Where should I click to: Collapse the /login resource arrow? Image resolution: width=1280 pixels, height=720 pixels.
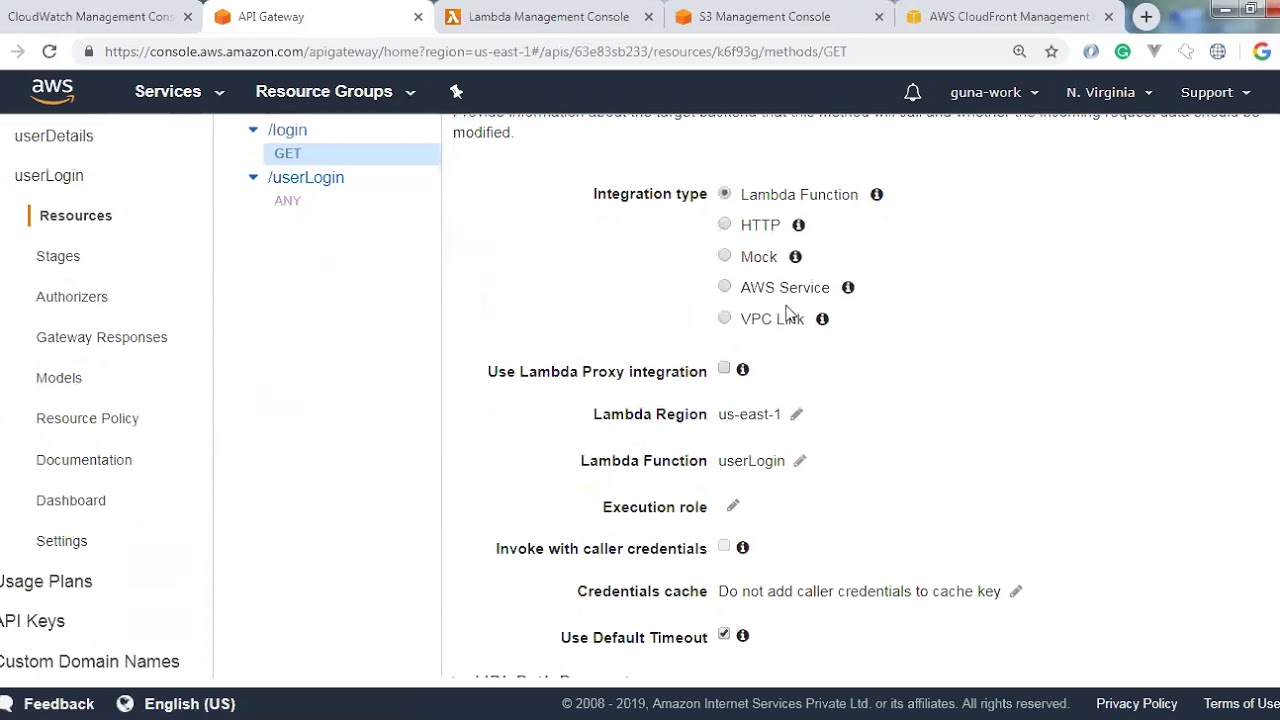point(253,130)
